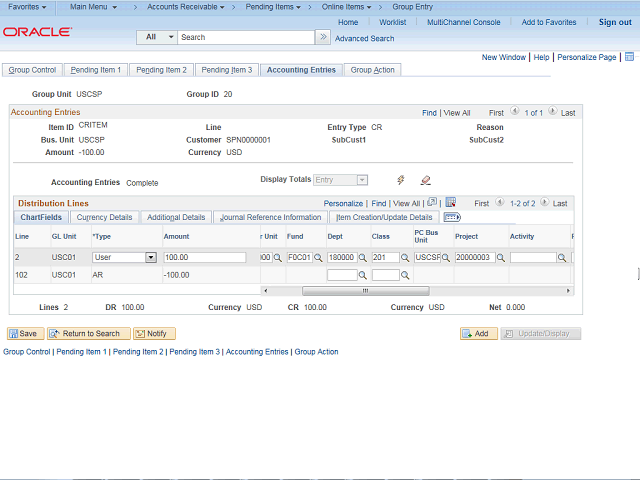The width and height of the screenshot is (640, 480).
Task: Switch to the Pending Item 1 tab
Action: pos(96,70)
